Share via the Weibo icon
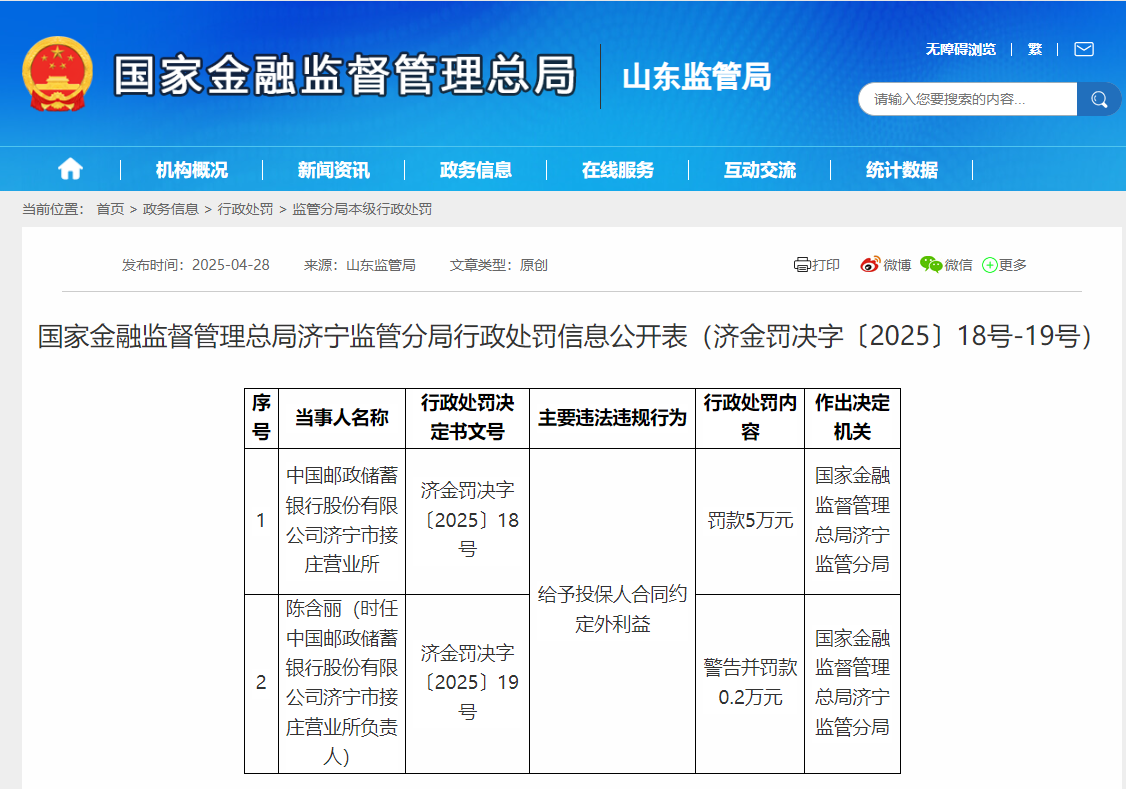Screen dimensions: 1126x789 (870, 265)
